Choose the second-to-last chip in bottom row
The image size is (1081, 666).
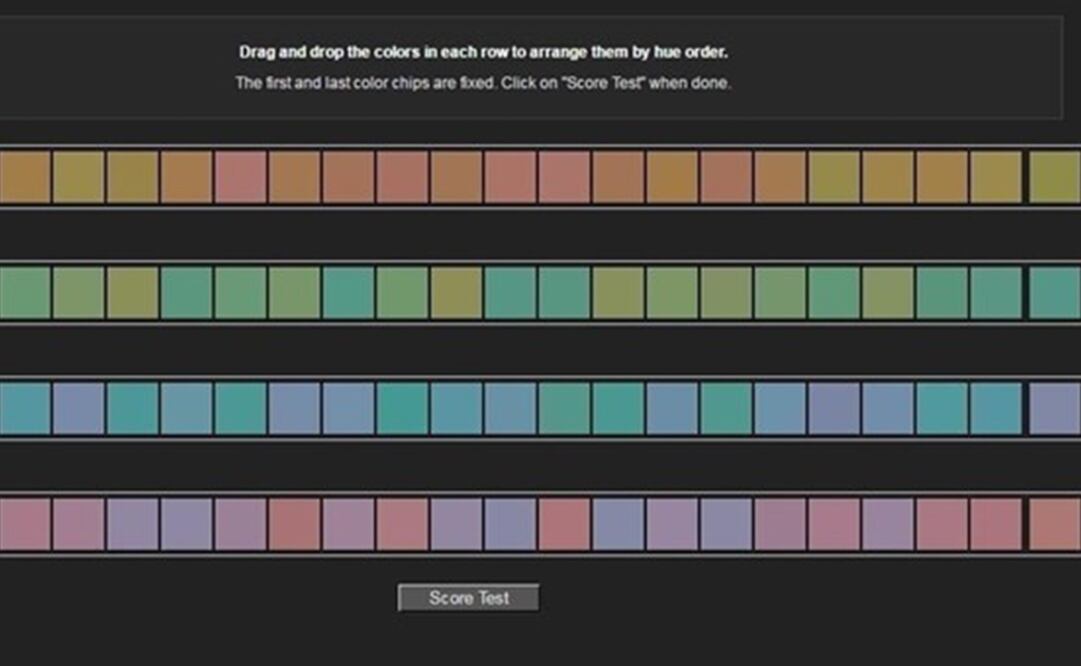tap(996, 524)
